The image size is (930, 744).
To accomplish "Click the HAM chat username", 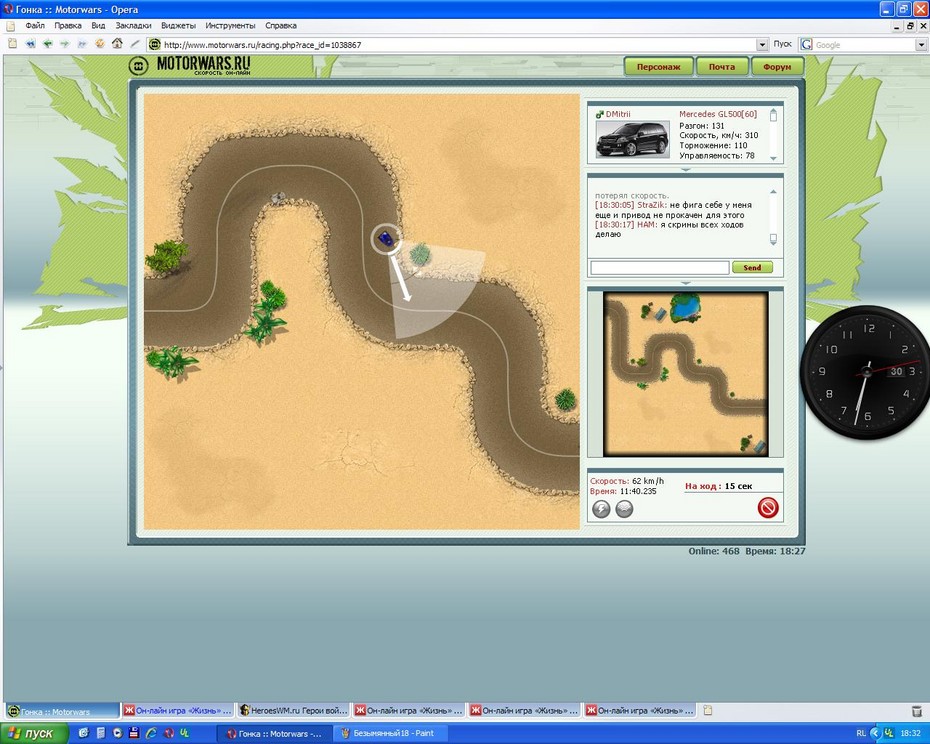I will pos(646,224).
